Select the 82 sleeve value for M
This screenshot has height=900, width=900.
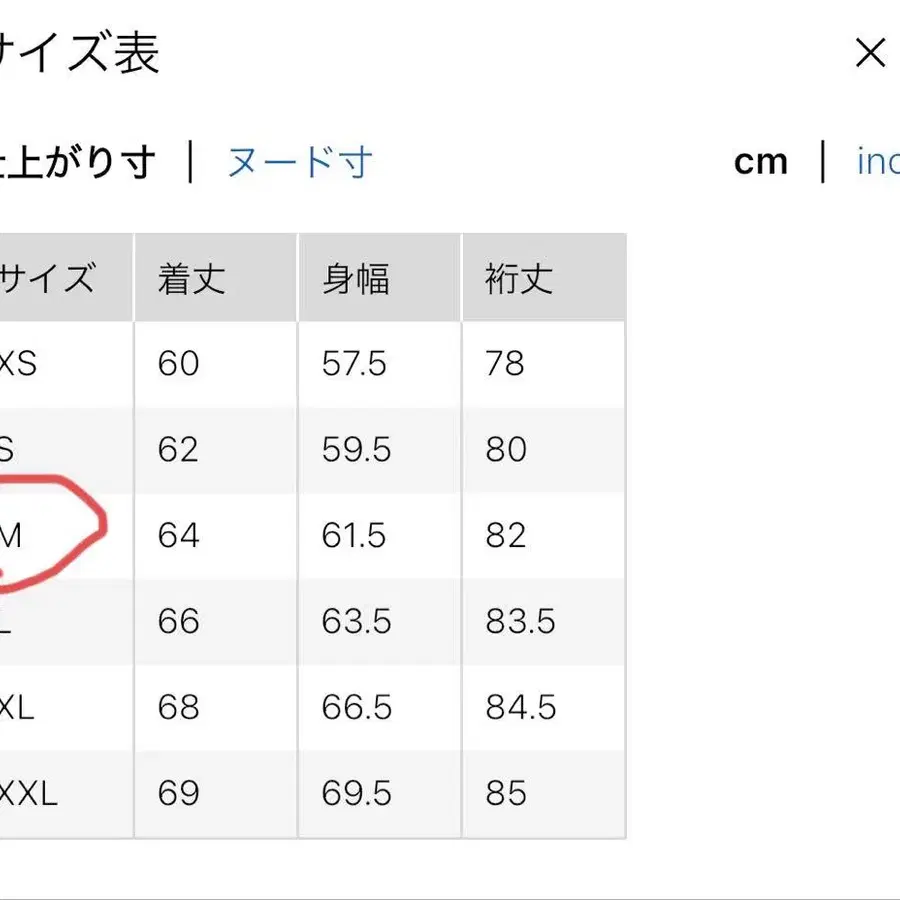pos(506,535)
